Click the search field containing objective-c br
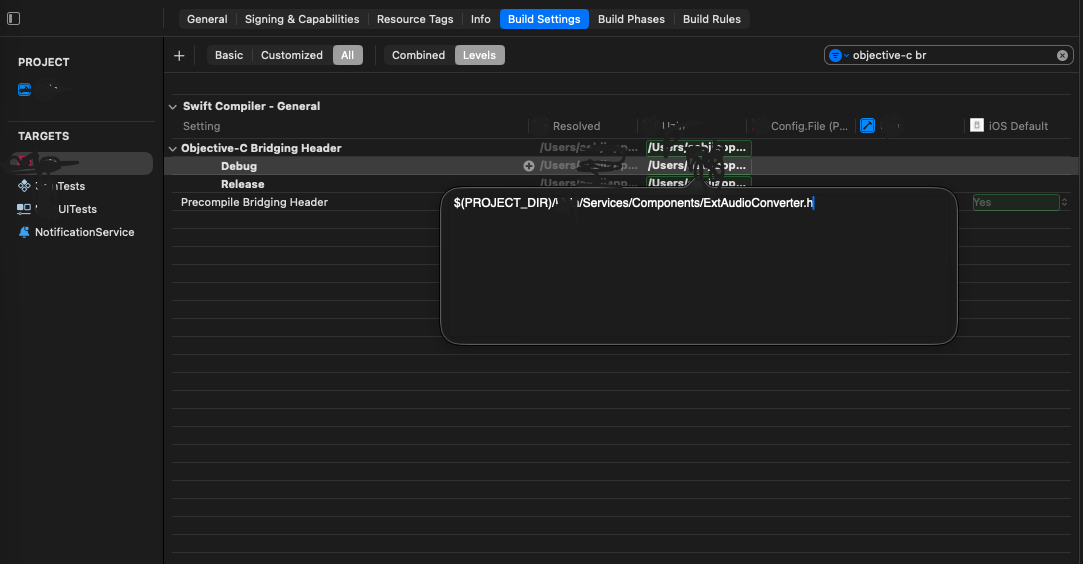 click(948, 55)
